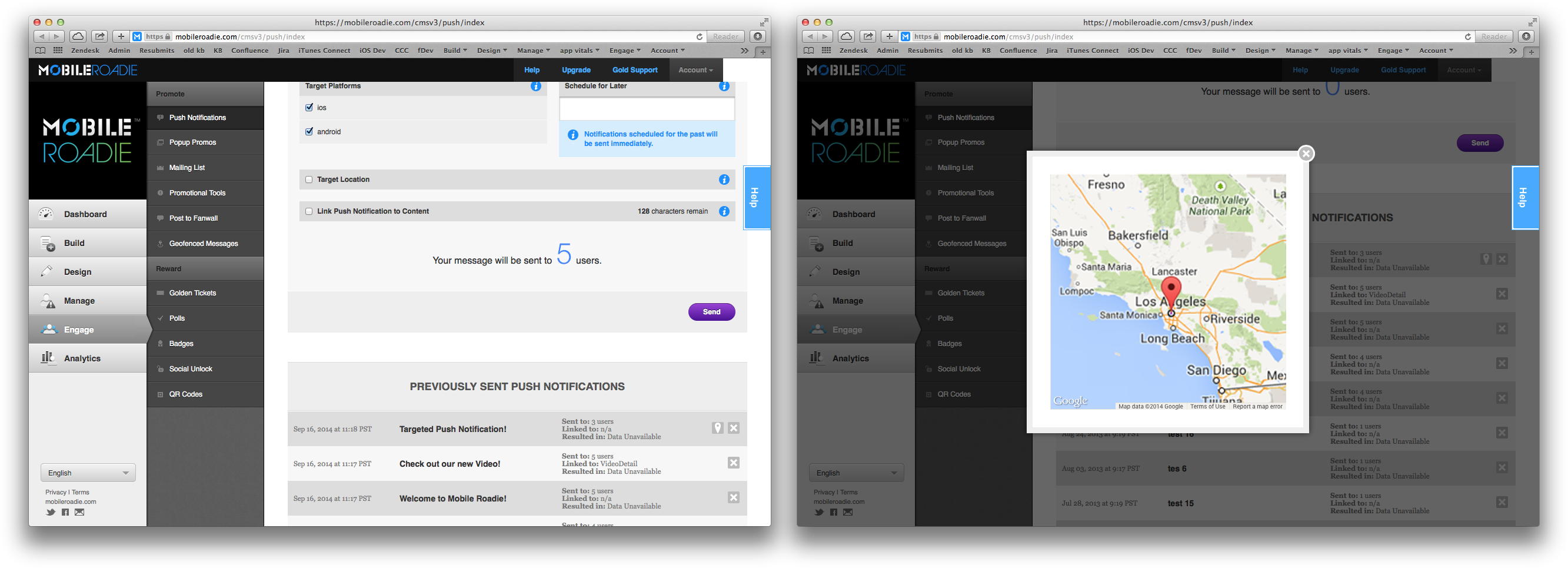This screenshot has height=568, width=1568.
Task: Expand Build bookmarks folder in left window
Action: [455, 51]
